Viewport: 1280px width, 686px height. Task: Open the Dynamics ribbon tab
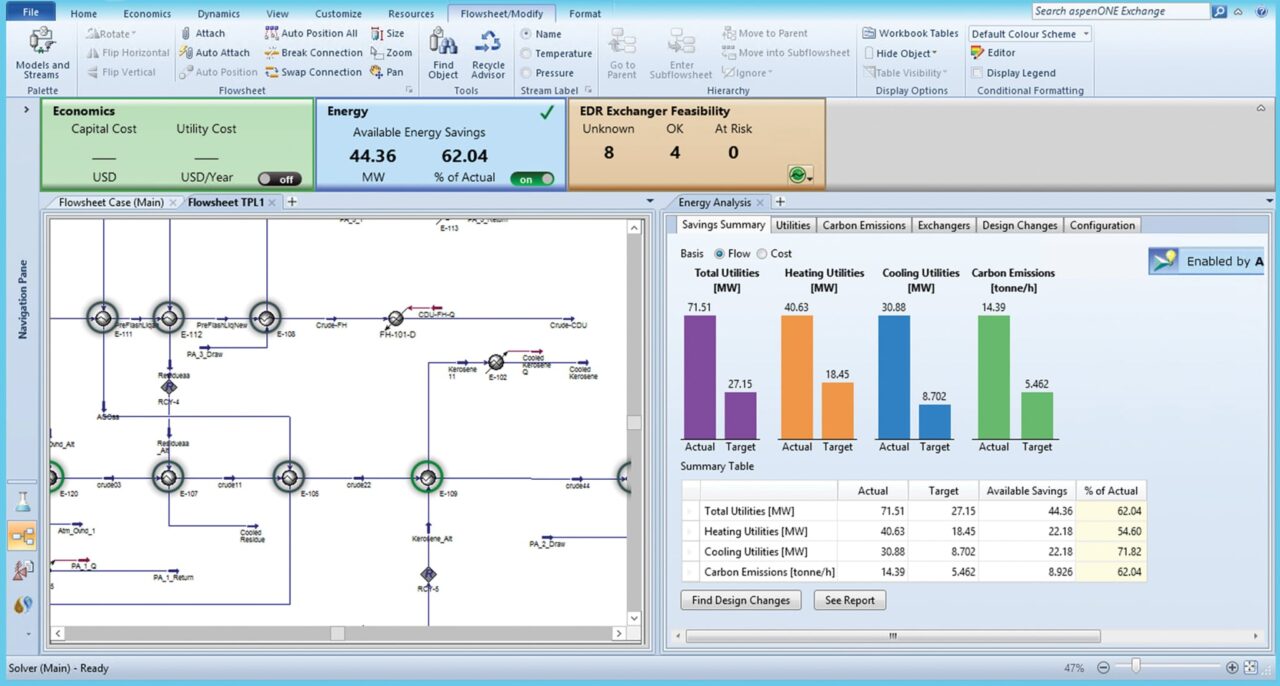[x=218, y=13]
